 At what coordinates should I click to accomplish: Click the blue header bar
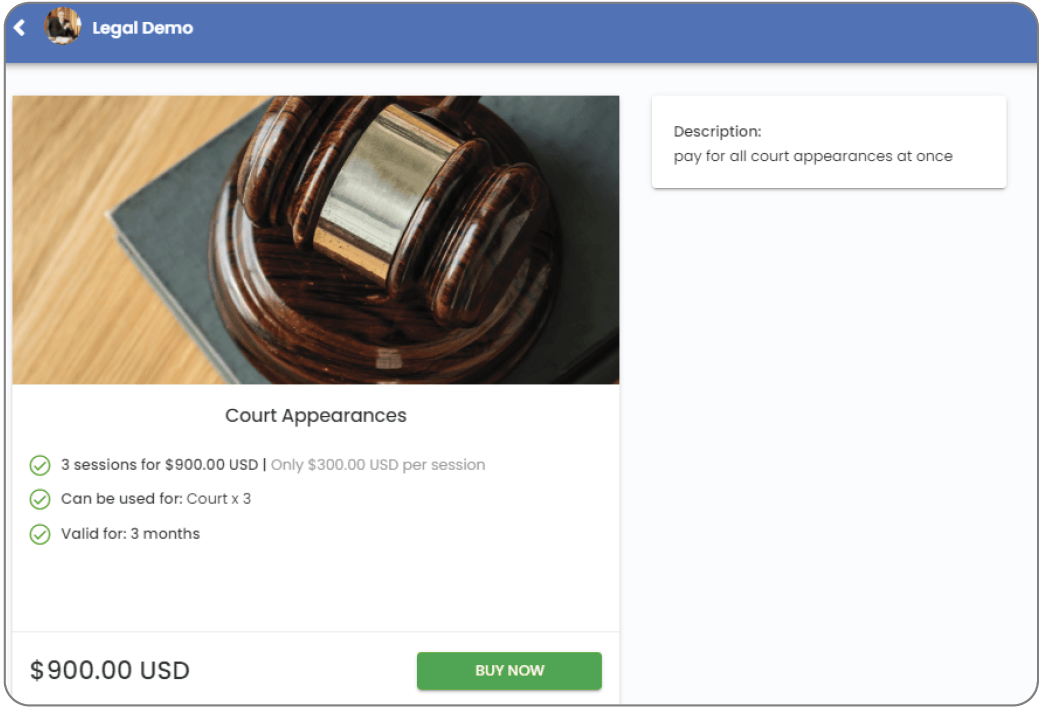tap(521, 32)
